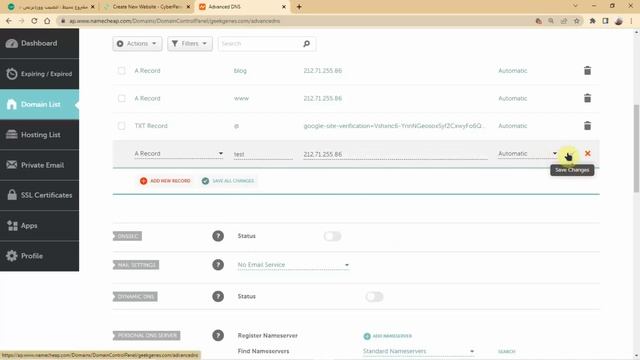Open Personal DNS Server help icon

coord(218,336)
